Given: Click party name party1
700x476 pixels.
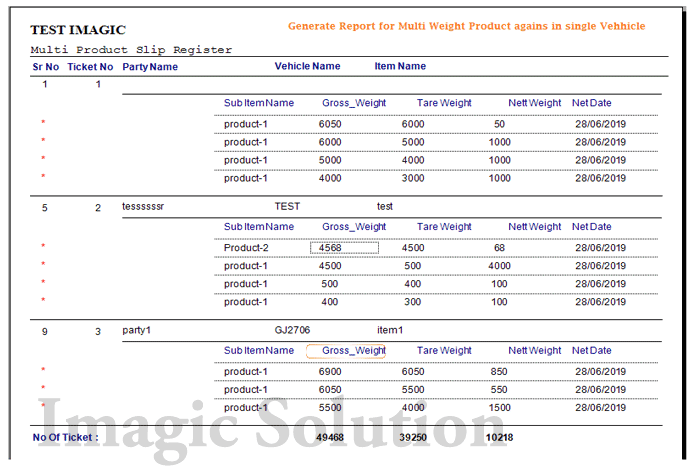Looking at the screenshot, I should coord(137,330).
